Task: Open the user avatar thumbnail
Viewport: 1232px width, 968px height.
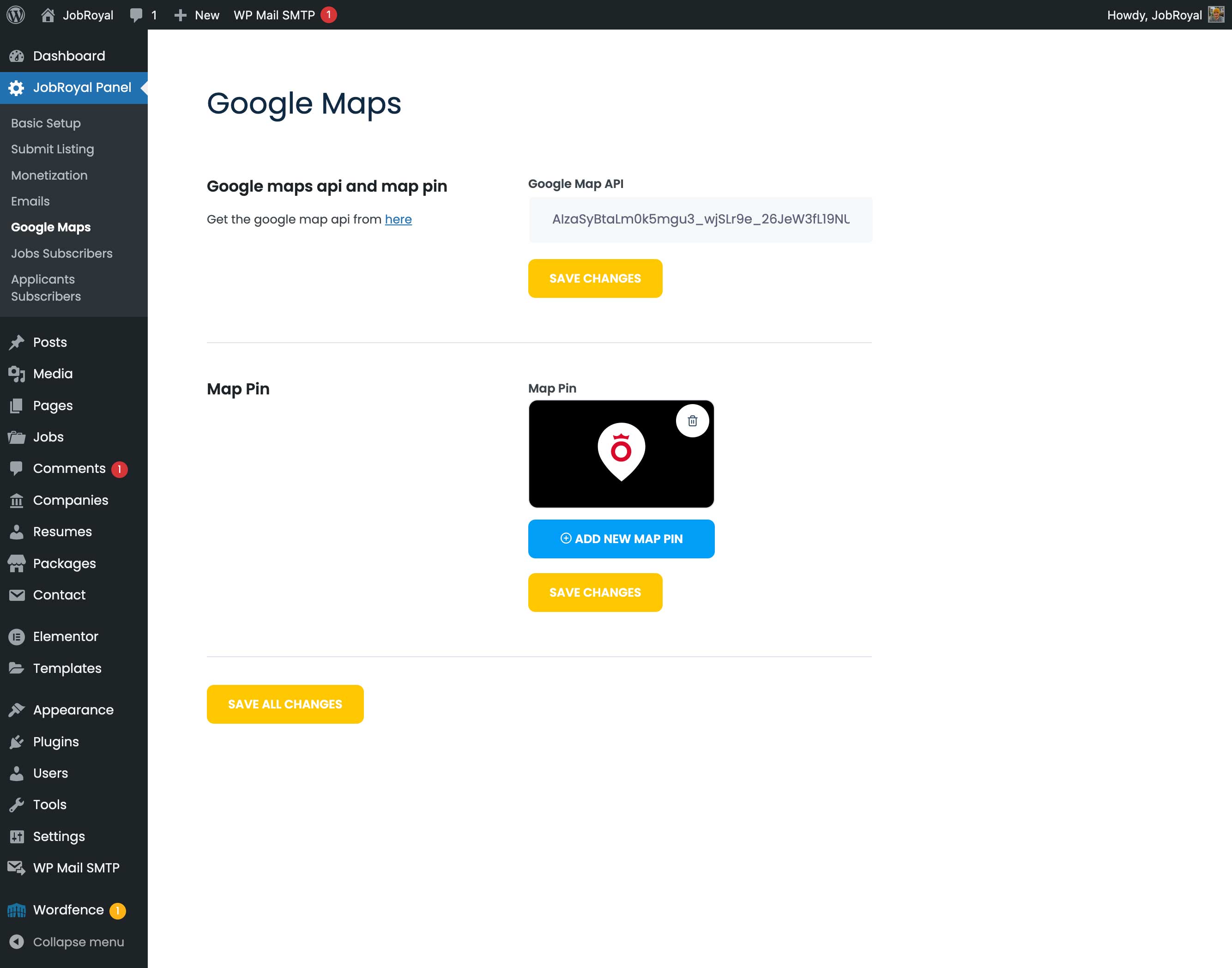Action: pos(1216,15)
